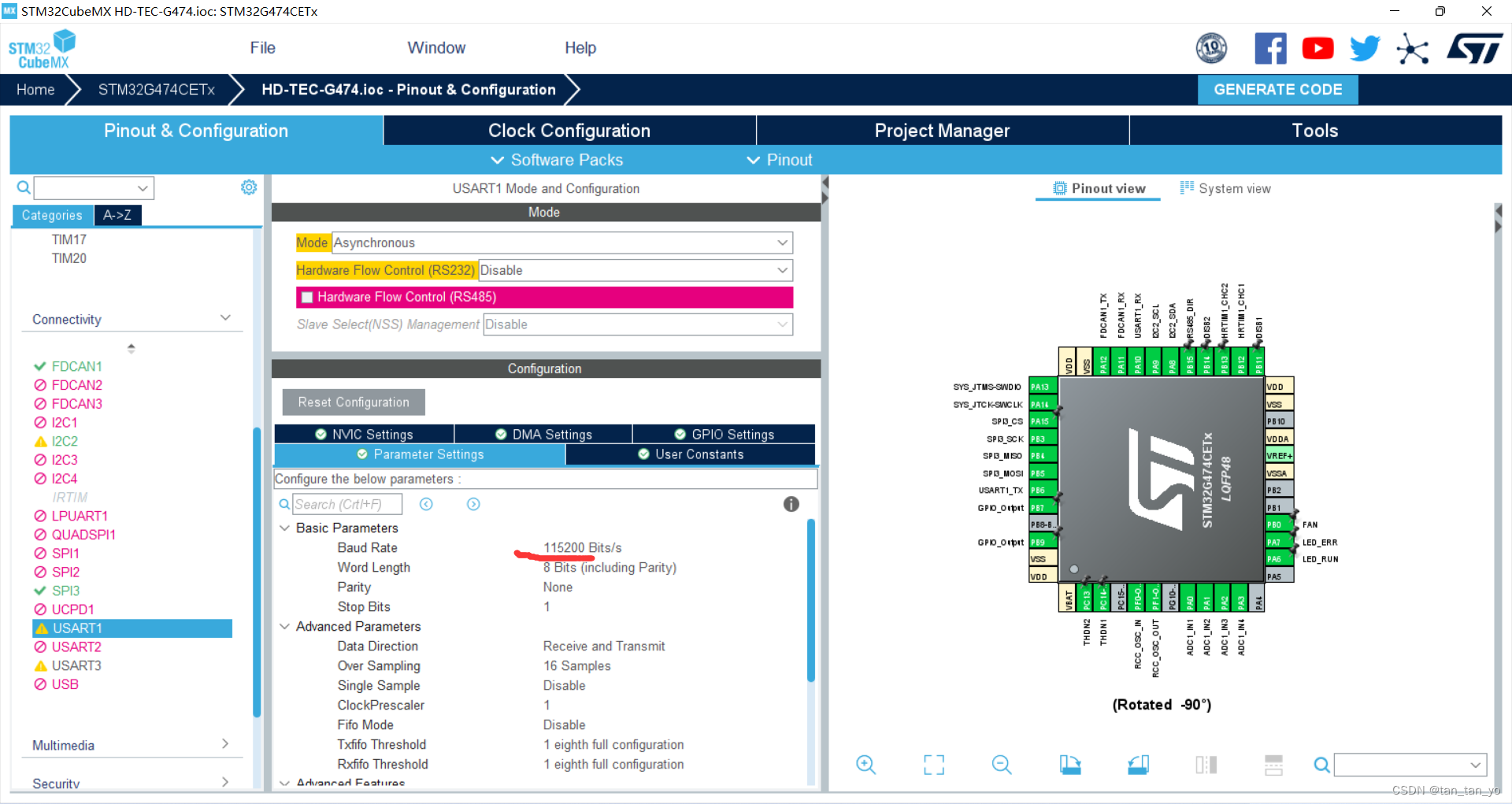The width and height of the screenshot is (1512, 804).
Task: Open Hardware Flow Control (RS232) dropdown
Action: click(x=636, y=270)
